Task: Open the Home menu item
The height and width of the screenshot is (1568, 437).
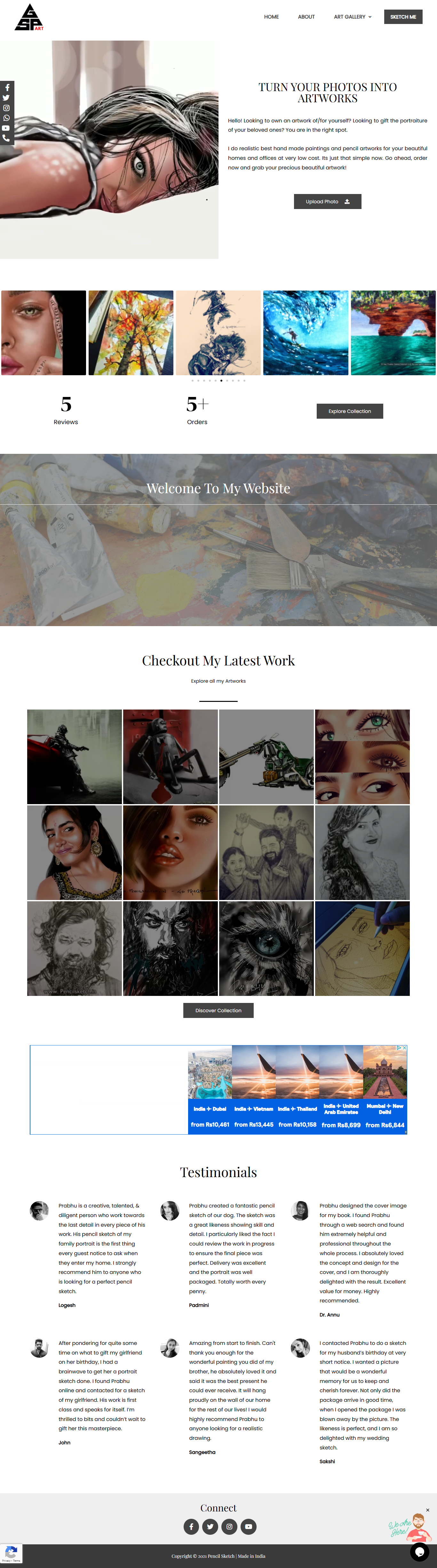Action: pyautogui.click(x=271, y=16)
